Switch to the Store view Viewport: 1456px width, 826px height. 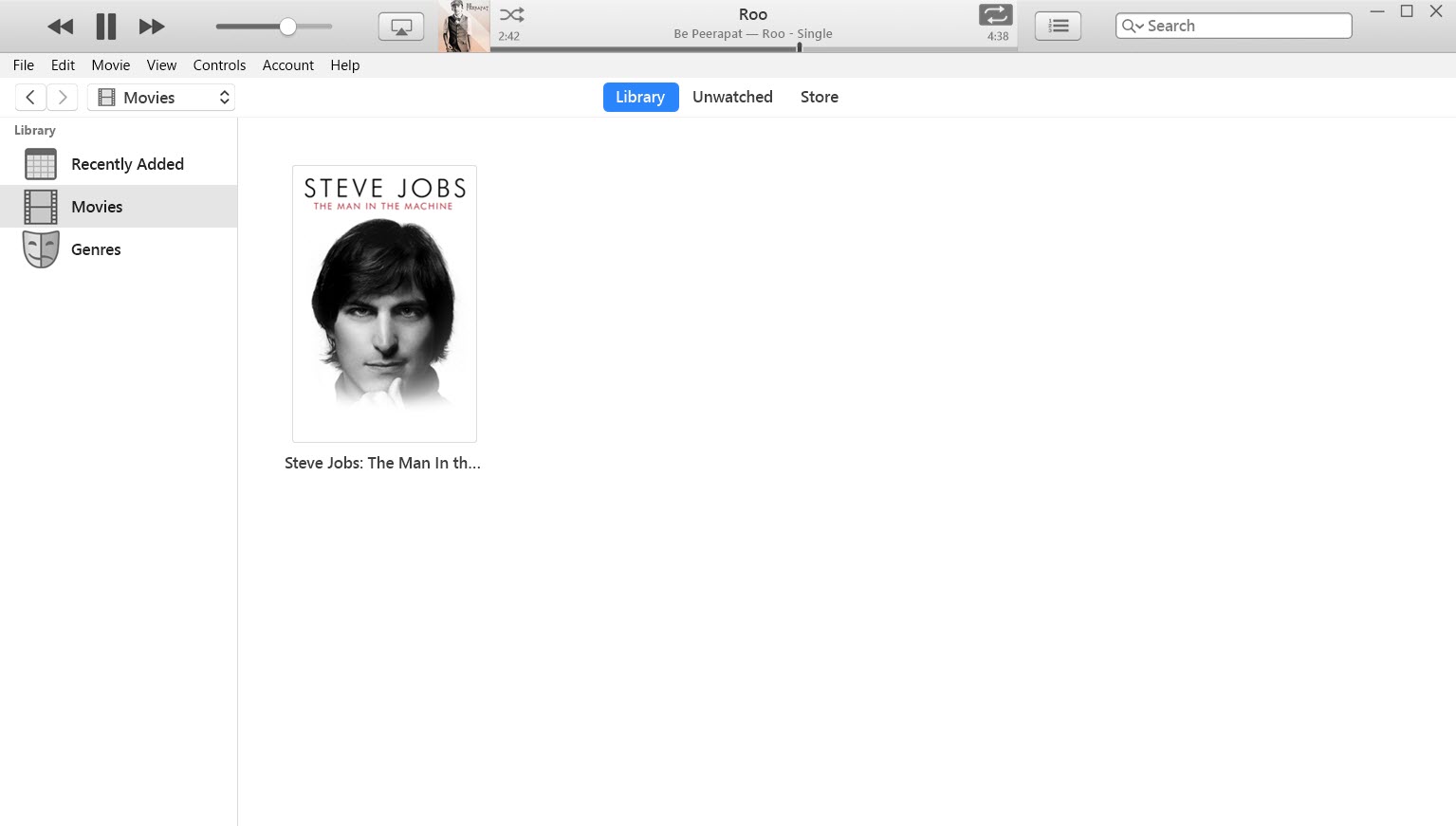[x=819, y=97]
